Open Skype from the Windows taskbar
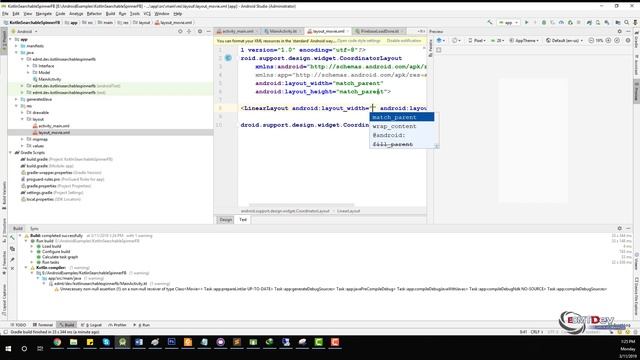Viewport: 640px width, 360px height. 106,342
